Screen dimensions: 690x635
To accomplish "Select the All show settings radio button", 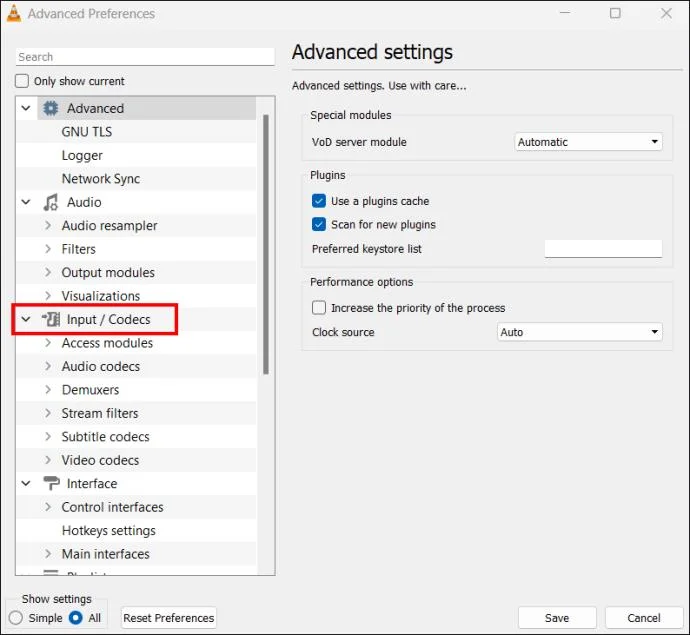I will click(75, 618).
